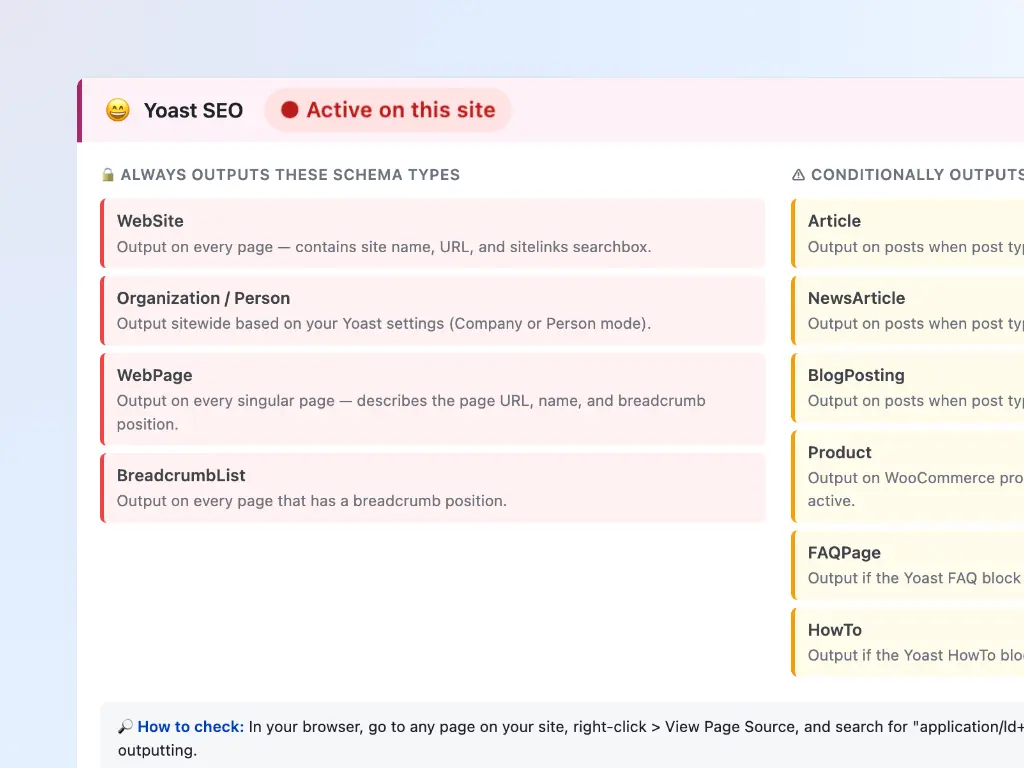Open the Product schema entry
The height and width of the screenshot is (768, 1024).
(x=905, y=476)
